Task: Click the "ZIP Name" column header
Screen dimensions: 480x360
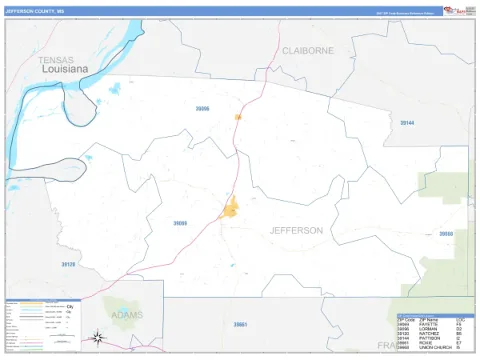Action: [x=429, y=320]
